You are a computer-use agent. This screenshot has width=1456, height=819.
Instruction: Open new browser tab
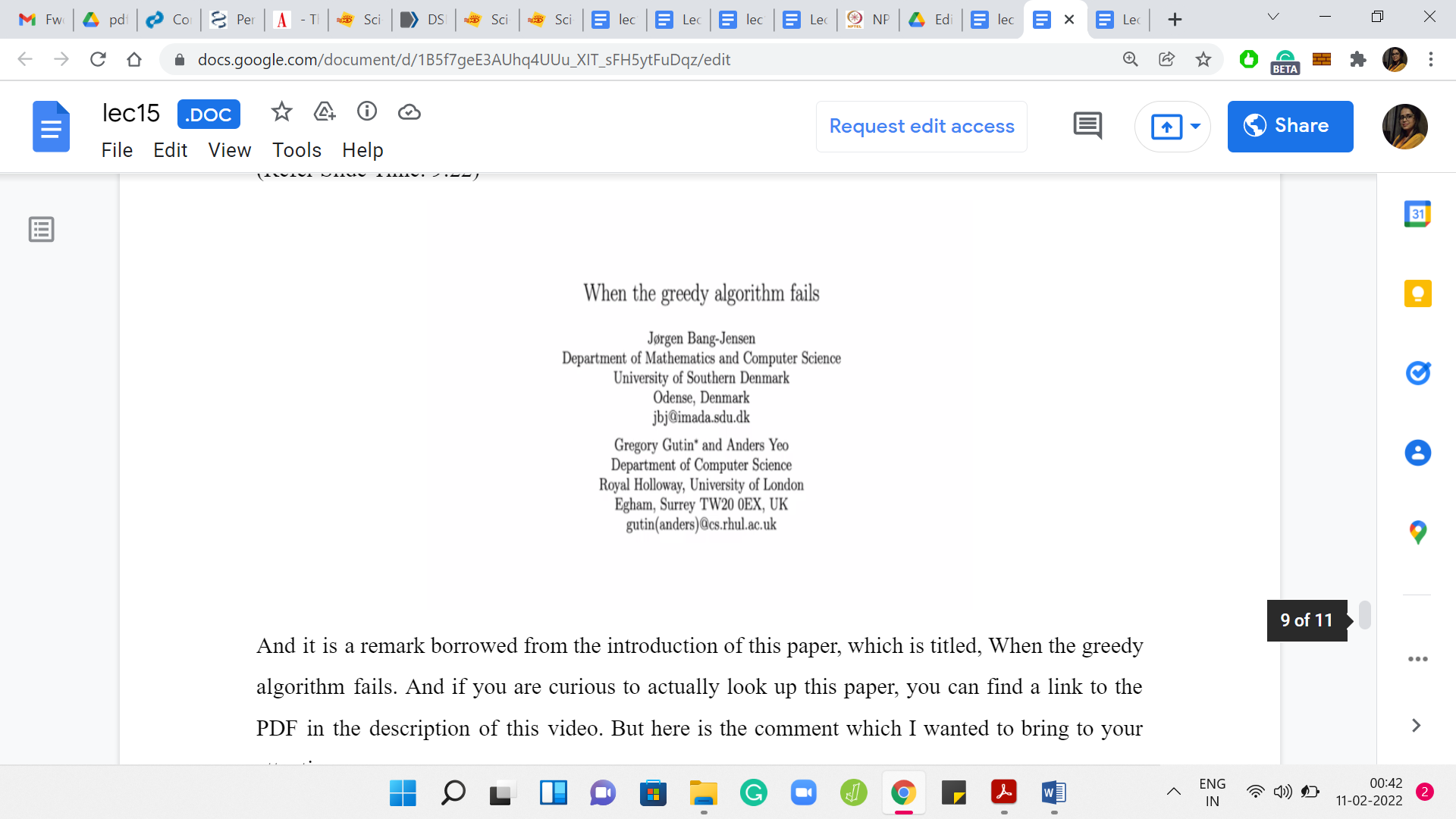pyautogui.click(x=1175, y=20)
